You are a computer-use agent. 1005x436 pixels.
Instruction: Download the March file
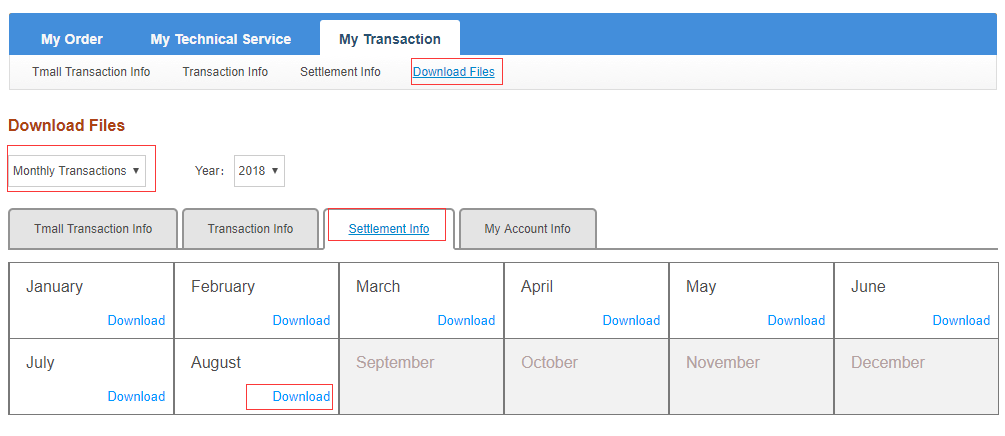(x=466, y=320)
